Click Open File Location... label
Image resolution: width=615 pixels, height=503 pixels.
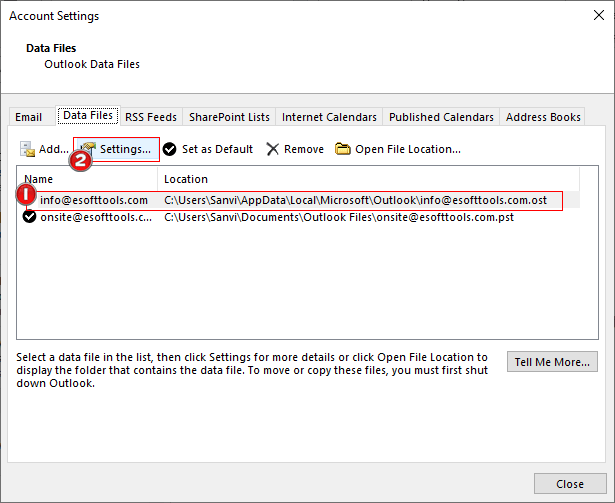tap(408, 149)
